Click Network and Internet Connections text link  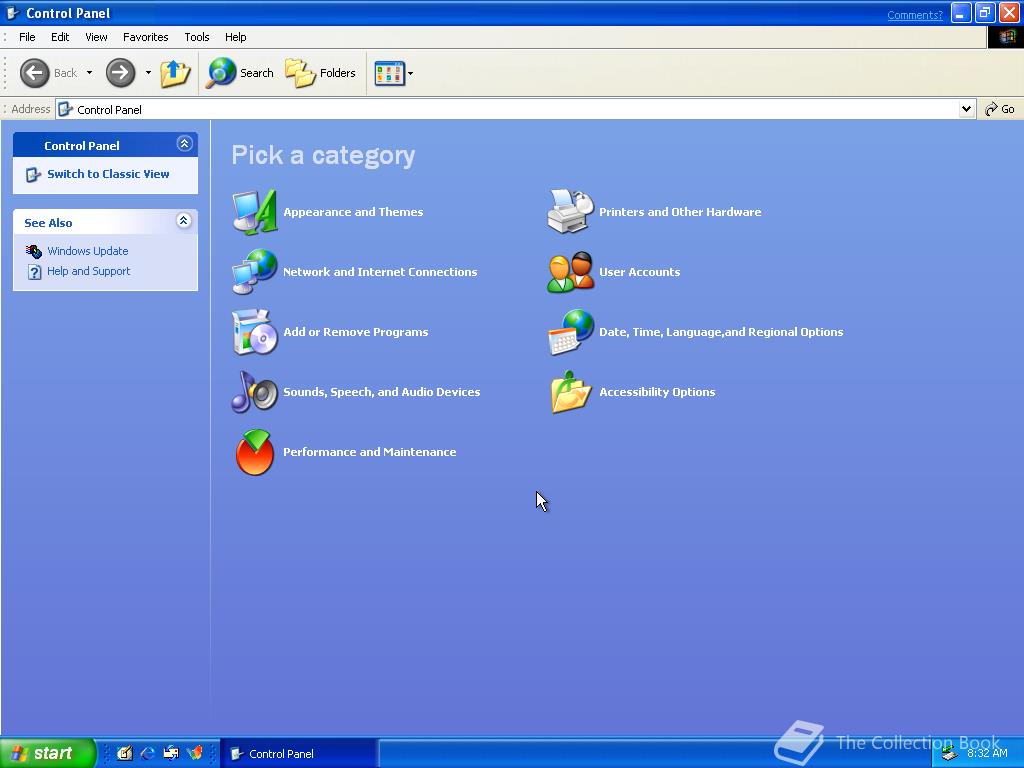(x=380, y=272)
